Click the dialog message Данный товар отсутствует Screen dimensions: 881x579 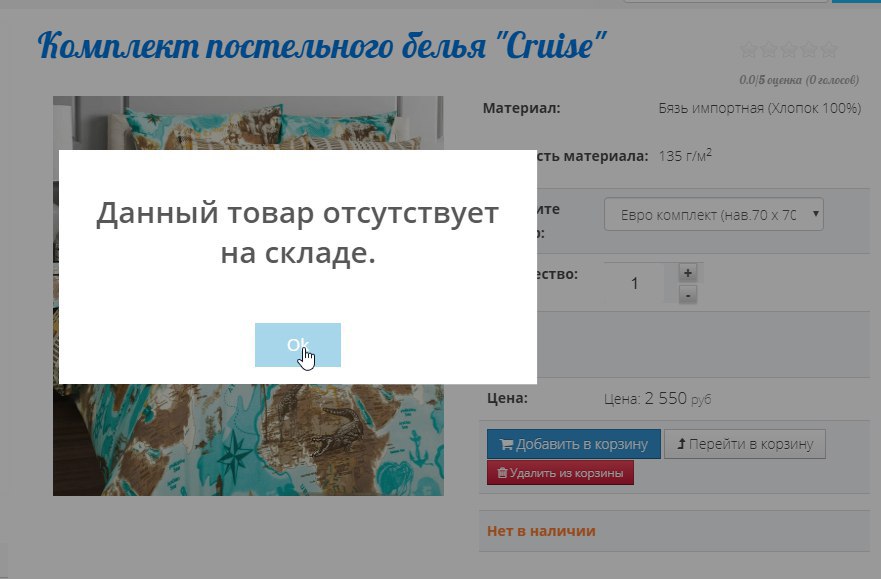297,232
